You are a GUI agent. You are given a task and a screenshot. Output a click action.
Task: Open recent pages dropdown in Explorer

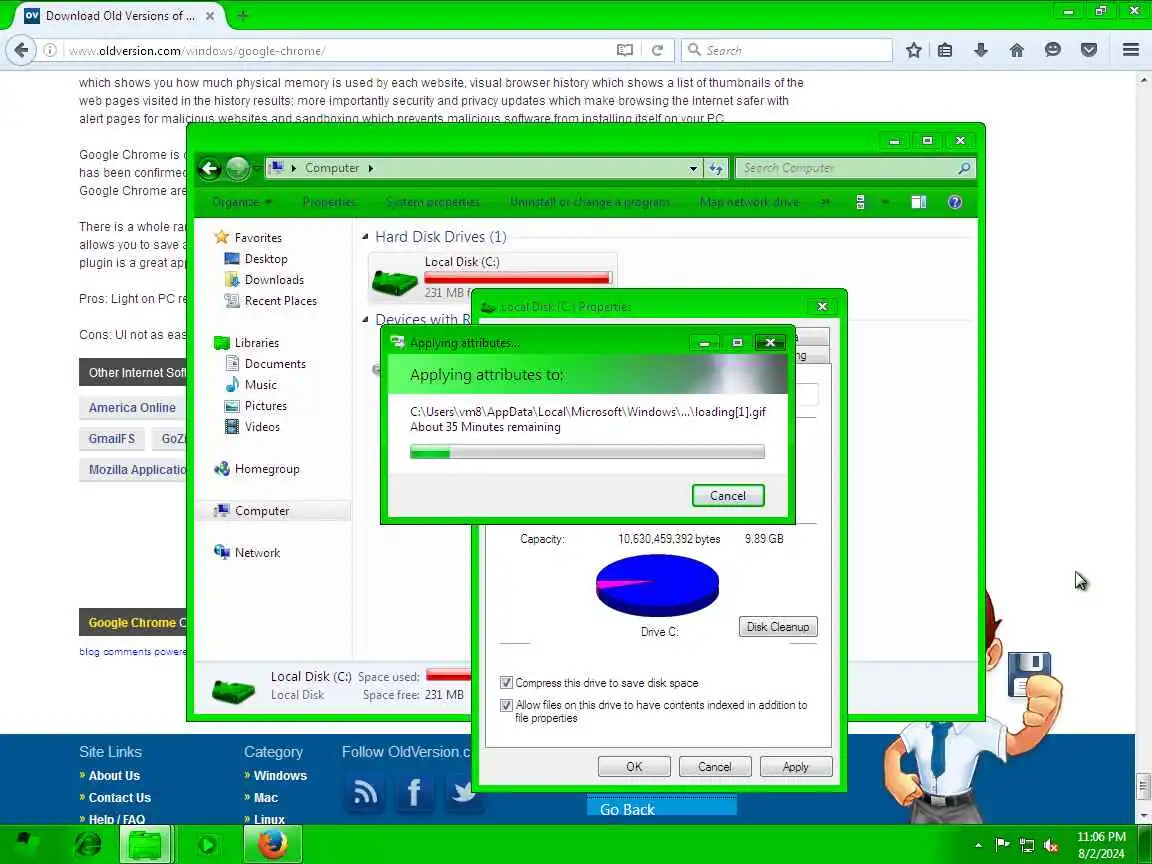[256, 168]
